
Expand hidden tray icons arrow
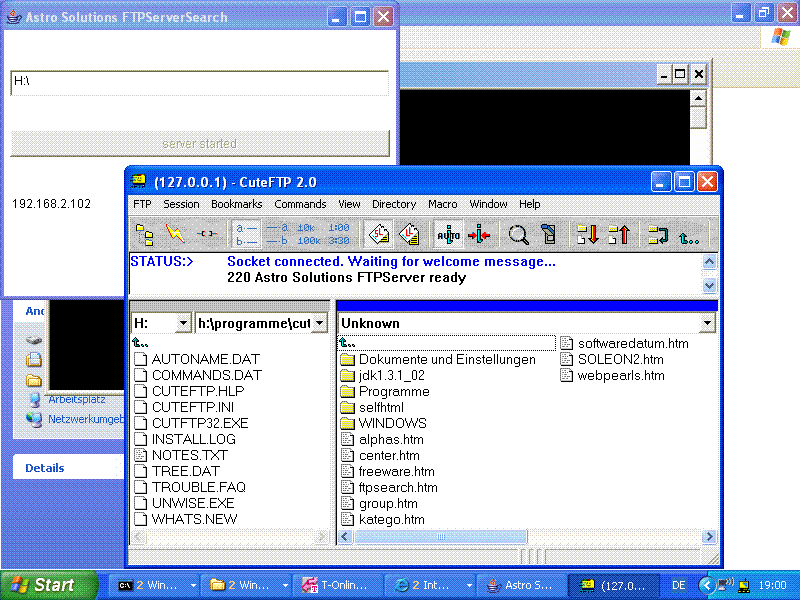pos(707,585)
